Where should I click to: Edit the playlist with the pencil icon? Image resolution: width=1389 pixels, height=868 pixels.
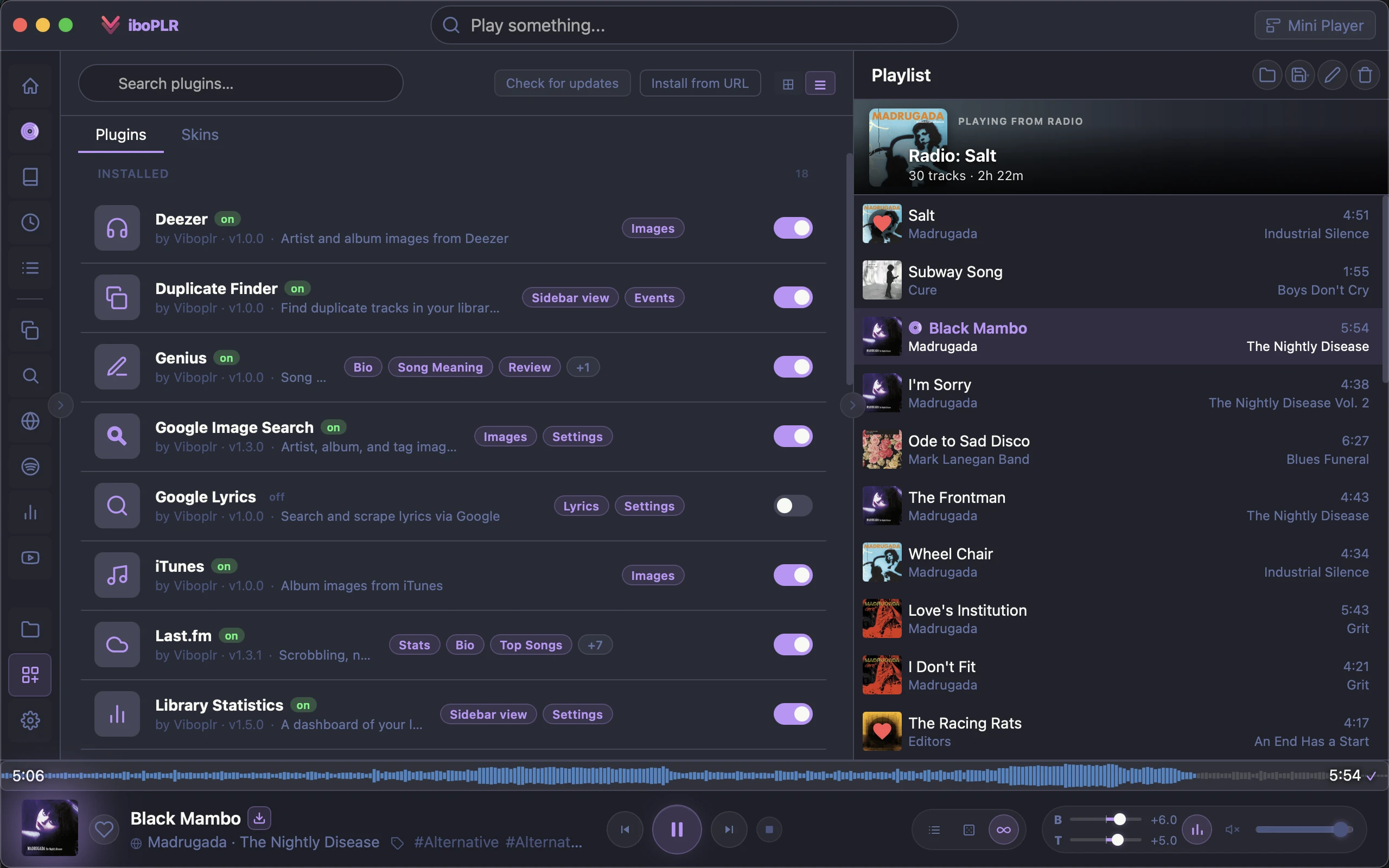(x=1332, y=75)
